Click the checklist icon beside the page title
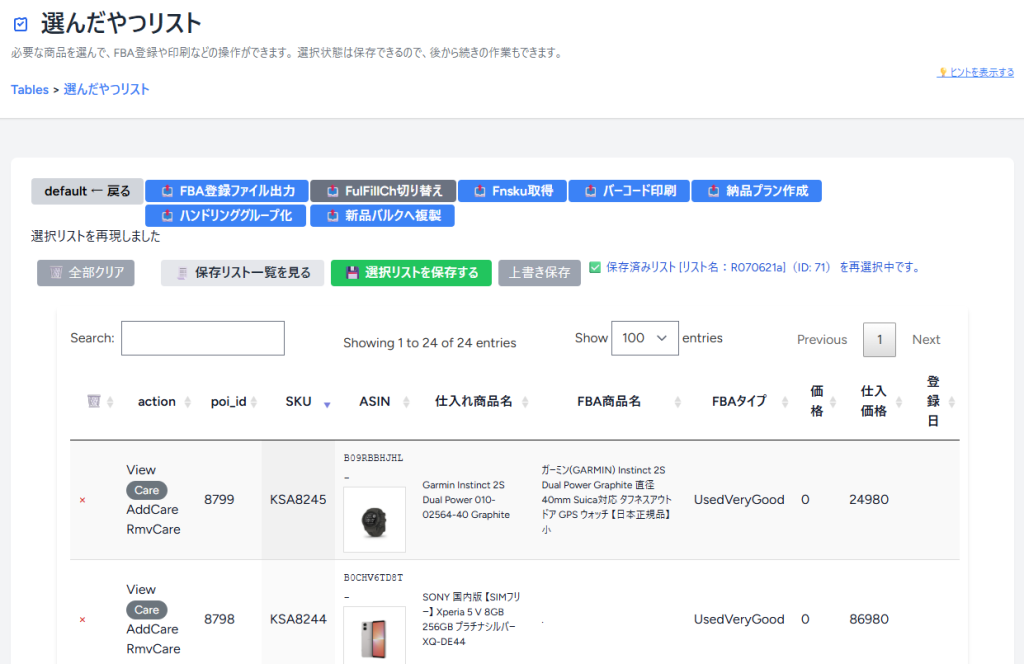 tap(21, 24)
